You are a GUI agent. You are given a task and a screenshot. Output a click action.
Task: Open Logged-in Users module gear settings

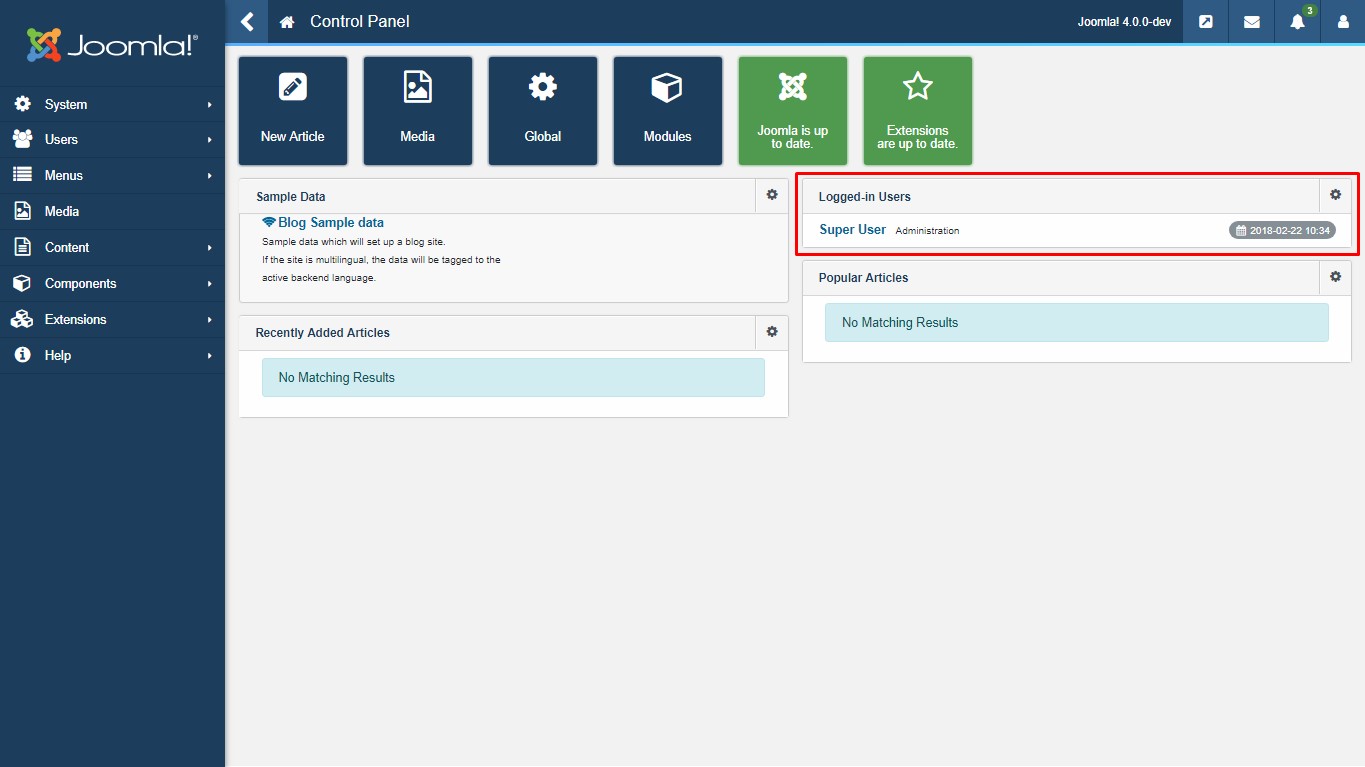tap(1335, 195)
